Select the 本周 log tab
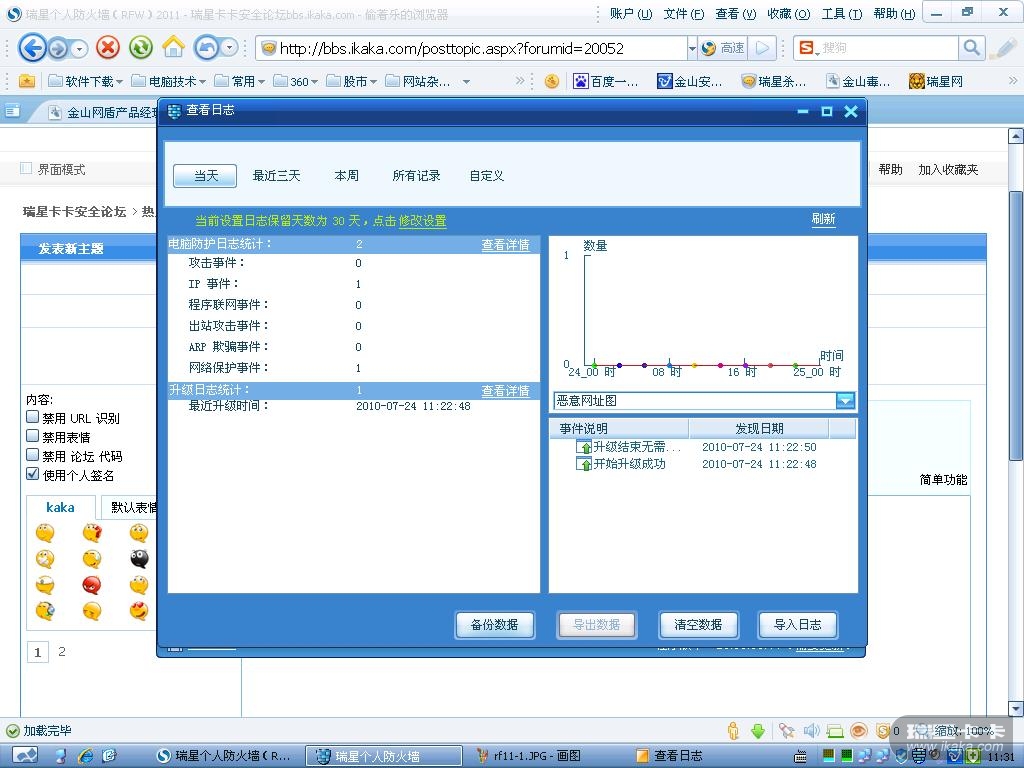Image resolution: width=1024 pixels, height=768 pixels. [346, 176]
